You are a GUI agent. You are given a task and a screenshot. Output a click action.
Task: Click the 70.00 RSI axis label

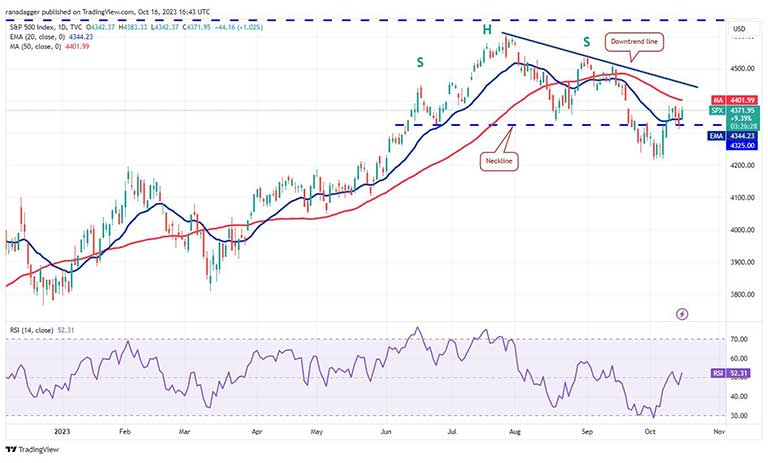pos(740,339)
